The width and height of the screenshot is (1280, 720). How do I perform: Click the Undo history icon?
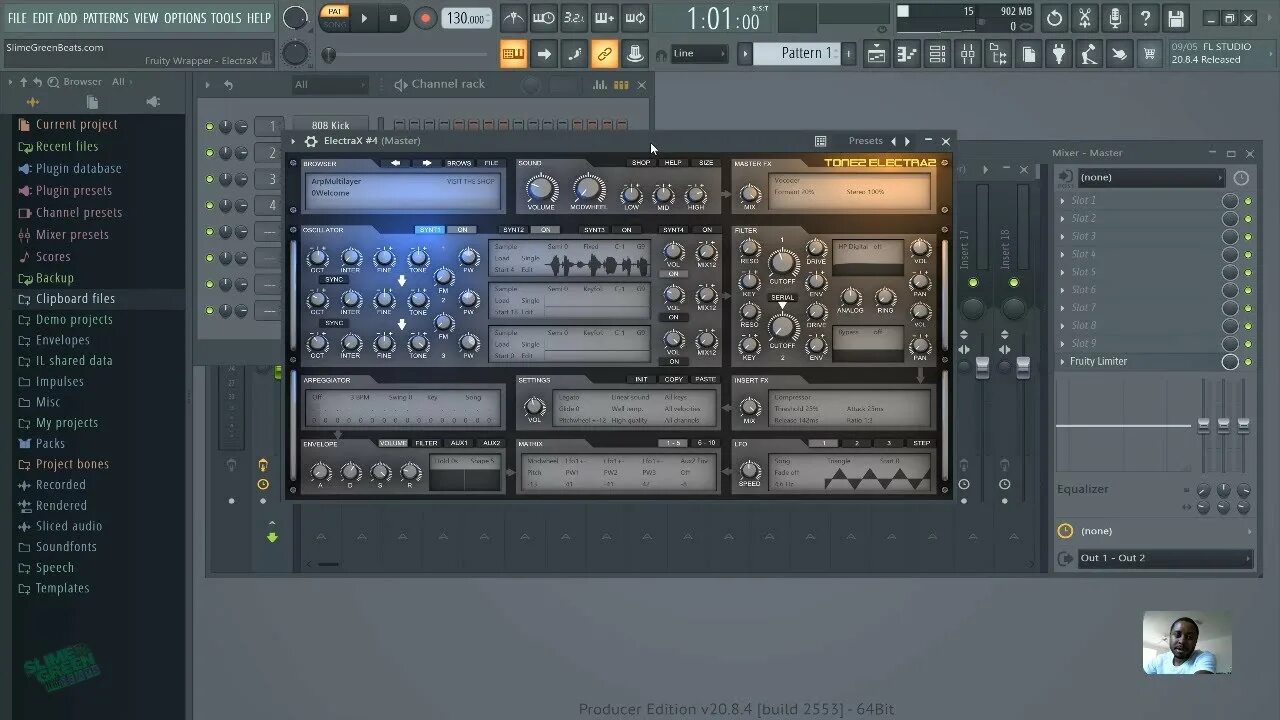tap(1054, 18)
